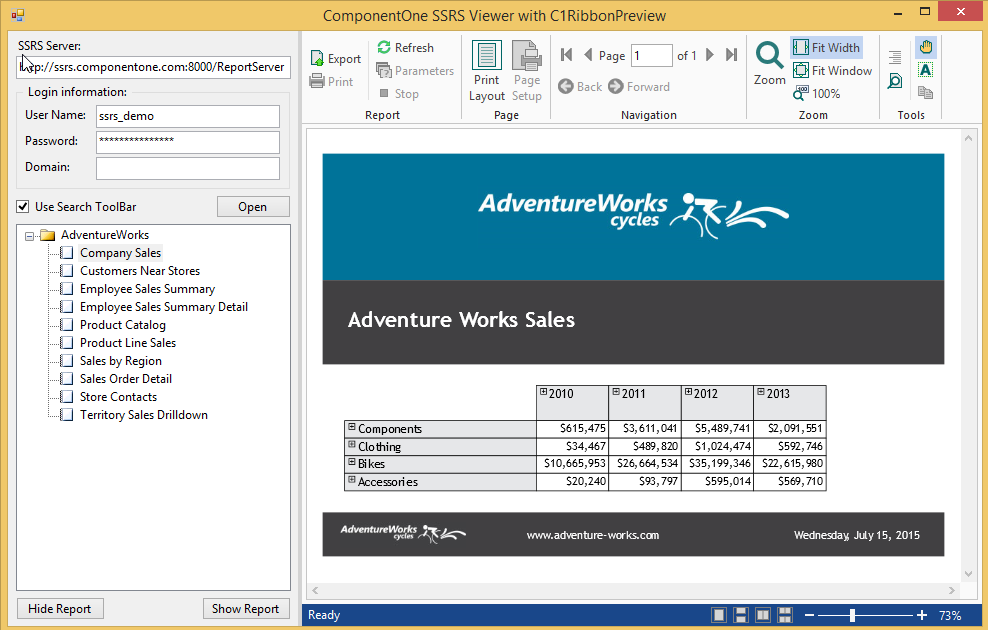The height and width of the screenshot is (630, 988).
Task: Select the Product Catalog report
Action: 123,325
